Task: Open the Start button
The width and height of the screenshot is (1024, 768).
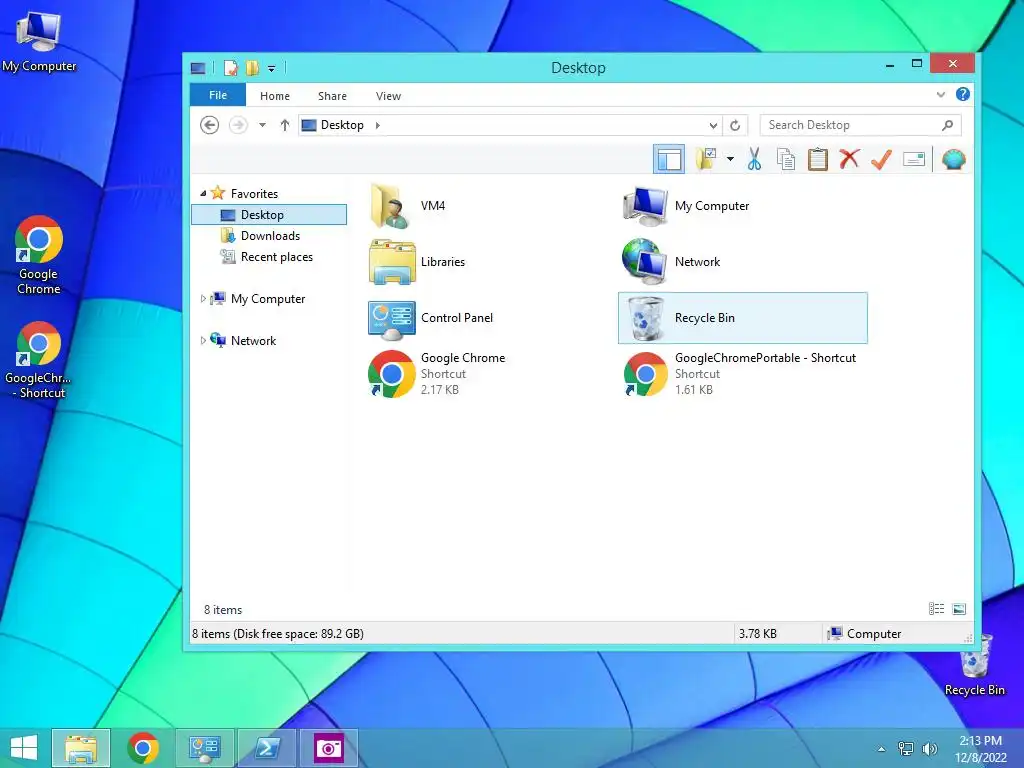Action: [x=24, y=748]
